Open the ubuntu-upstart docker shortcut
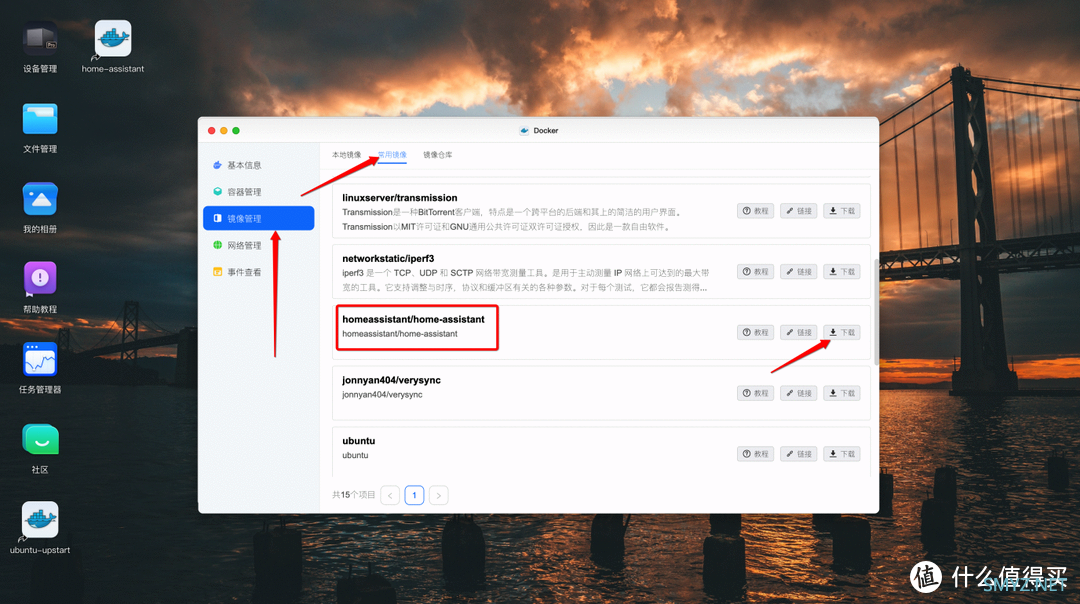The height and width of the screenshot is (604, 1080). [x=40, y=520]
